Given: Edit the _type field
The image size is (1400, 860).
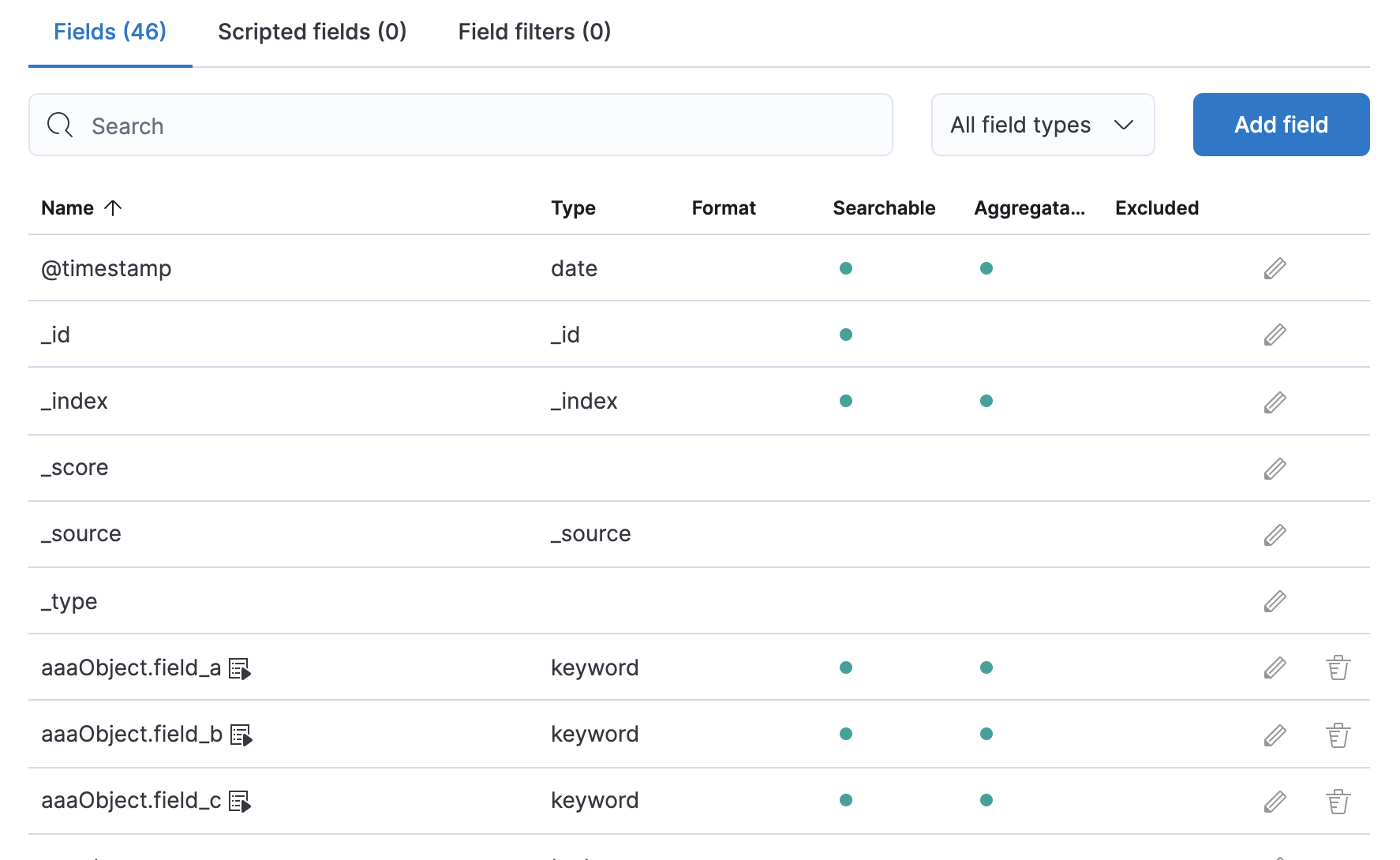Looking at the screenshot, I should click(x=1275, y=602).
